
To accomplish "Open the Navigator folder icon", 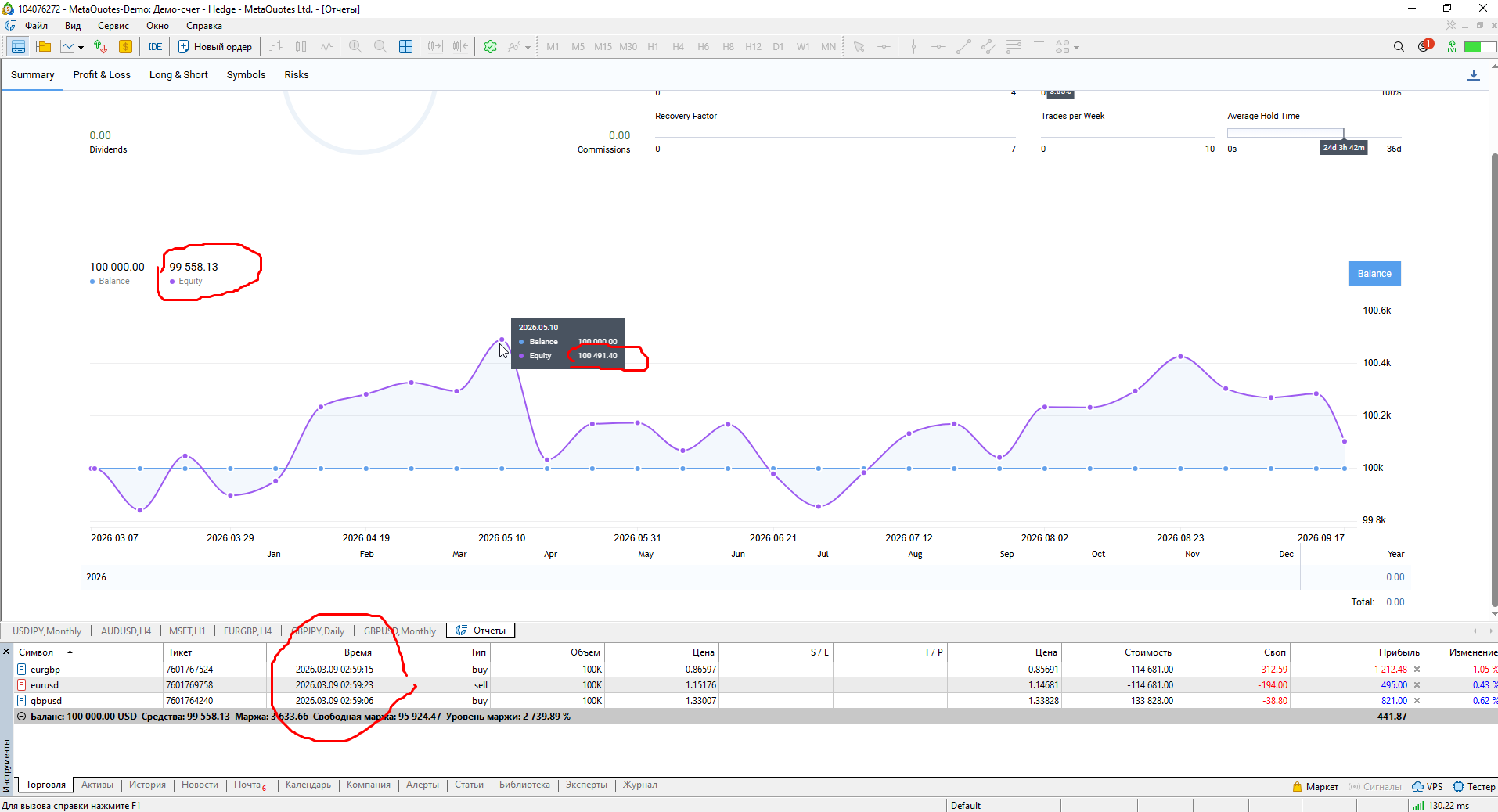I will click(44, 47).
